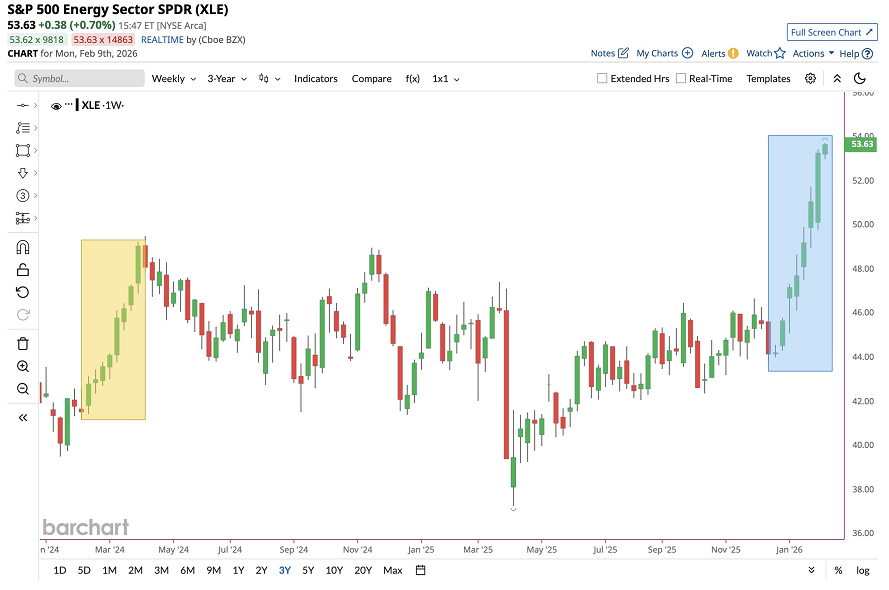
Task: Click the 53.63 current price label
Action: [x=862, y=144]
